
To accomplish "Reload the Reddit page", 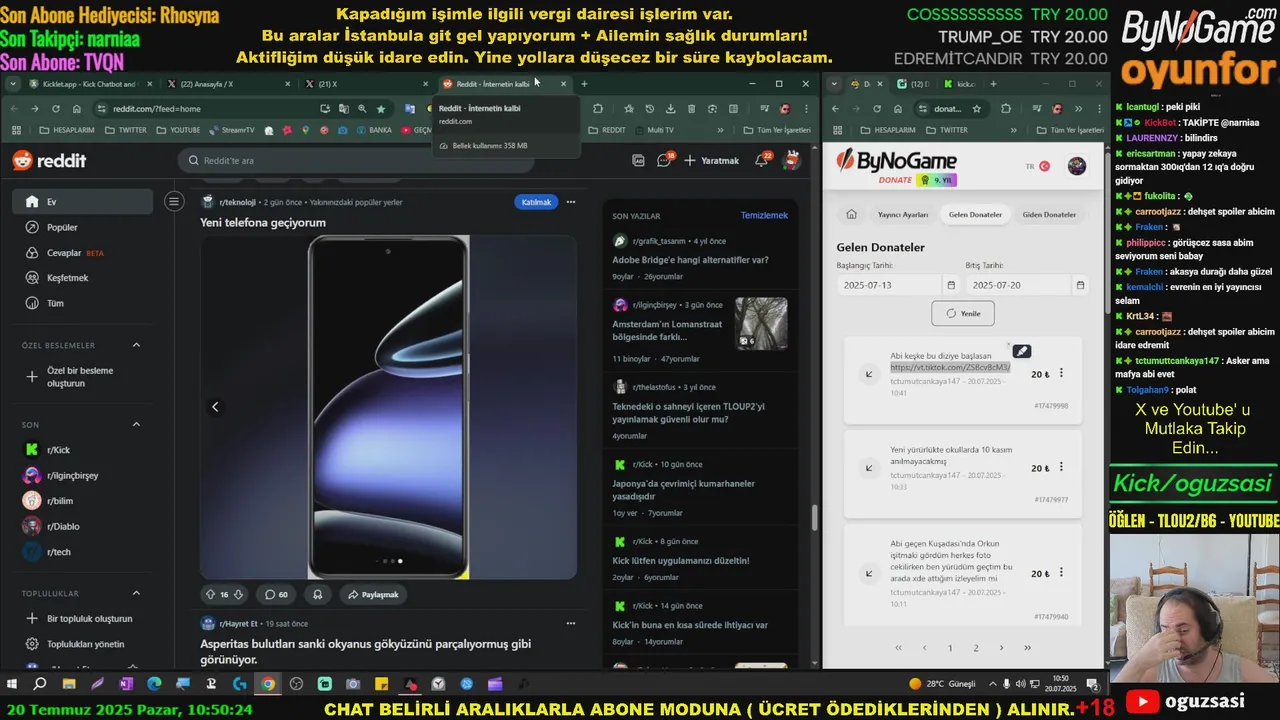I will click(x=55, y=108).
